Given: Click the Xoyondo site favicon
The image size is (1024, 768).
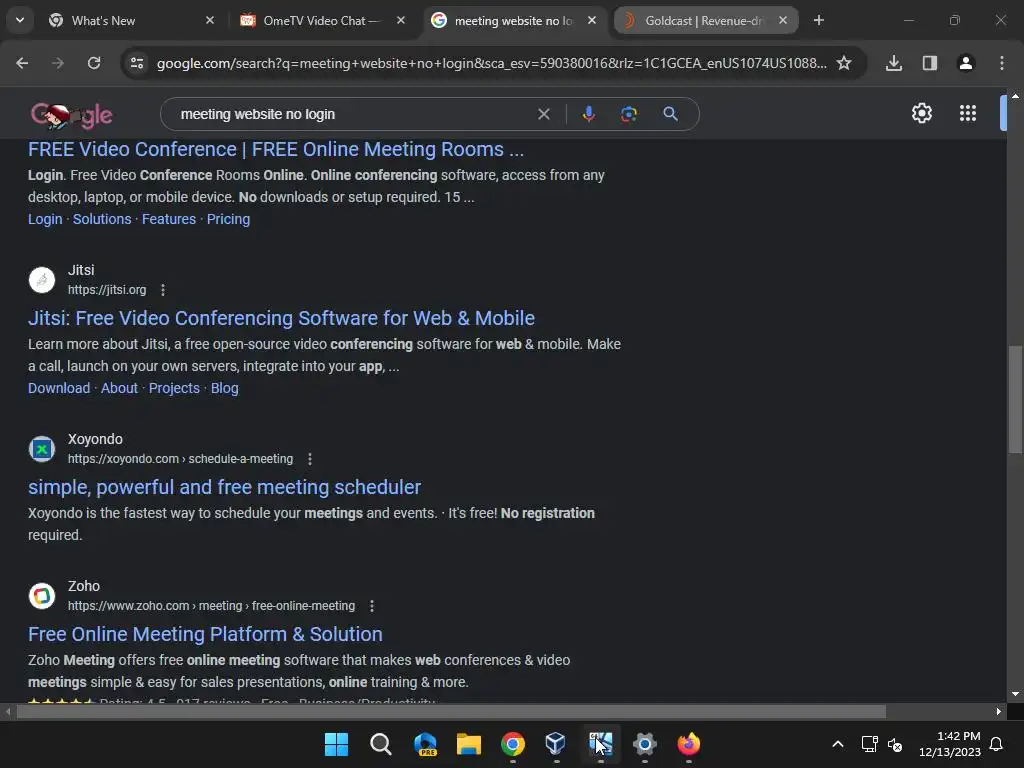Looking at the screenshot, I should (x=42, y=449).
